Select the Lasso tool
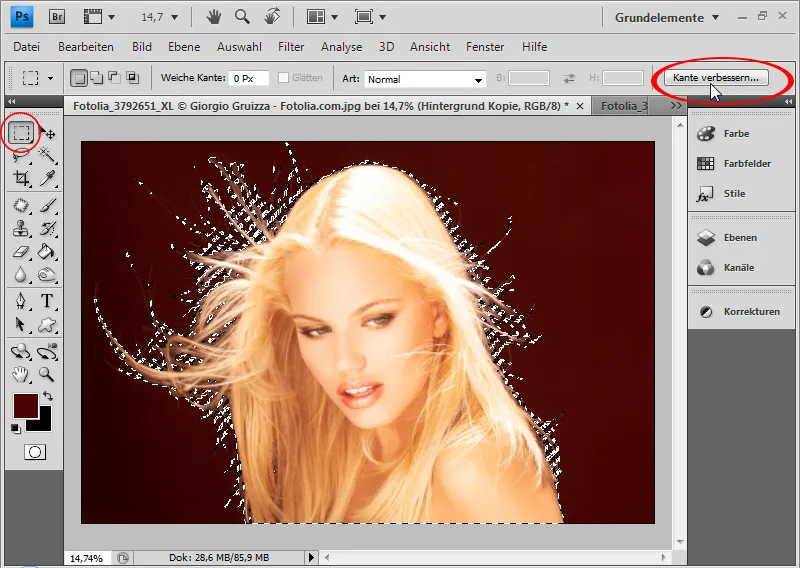This screenshot has height=568, width=800. coord(20,155)
